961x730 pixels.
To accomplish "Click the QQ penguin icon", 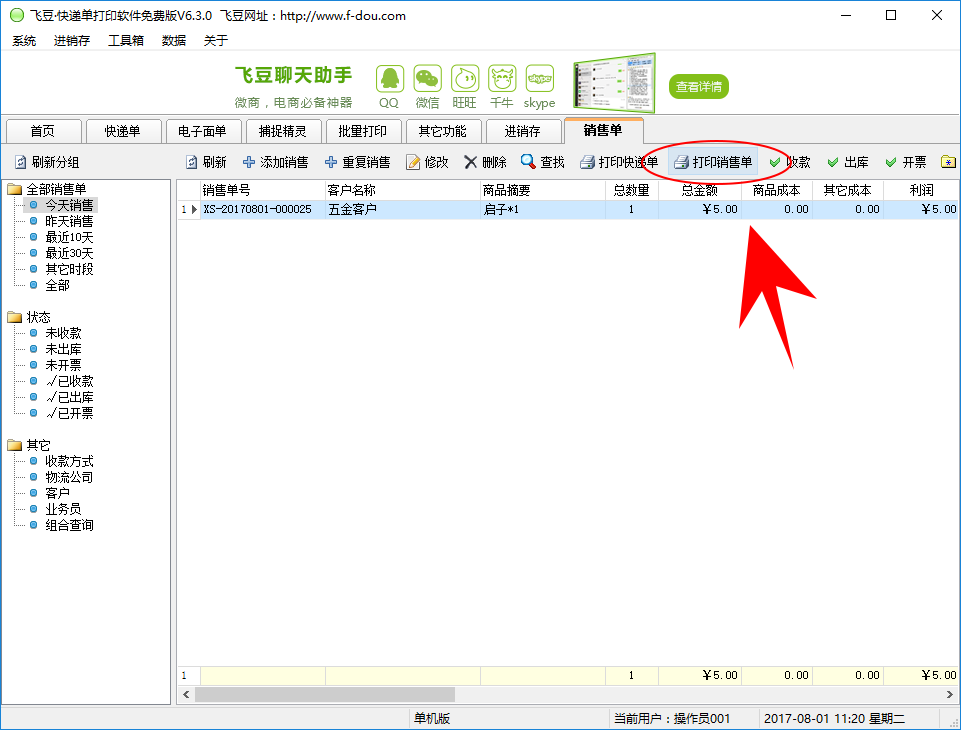I will [x=390, y=79].
